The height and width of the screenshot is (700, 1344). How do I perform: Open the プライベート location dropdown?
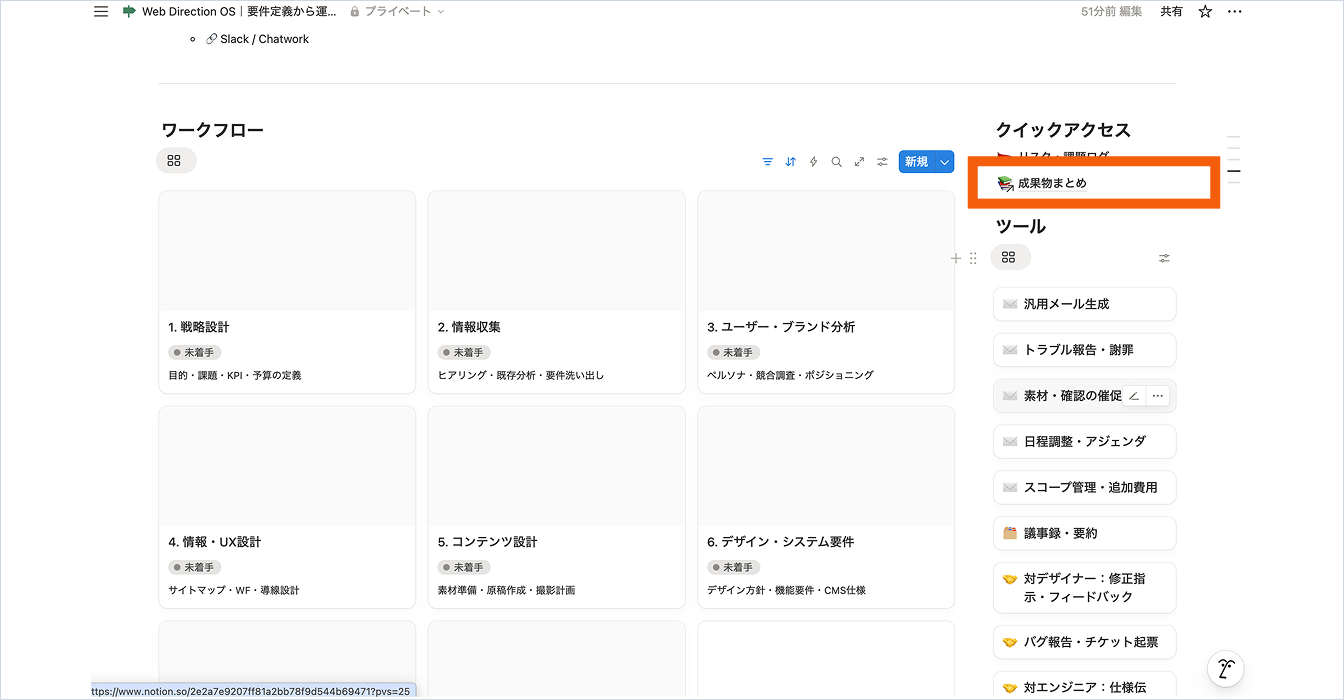(397, 12)
